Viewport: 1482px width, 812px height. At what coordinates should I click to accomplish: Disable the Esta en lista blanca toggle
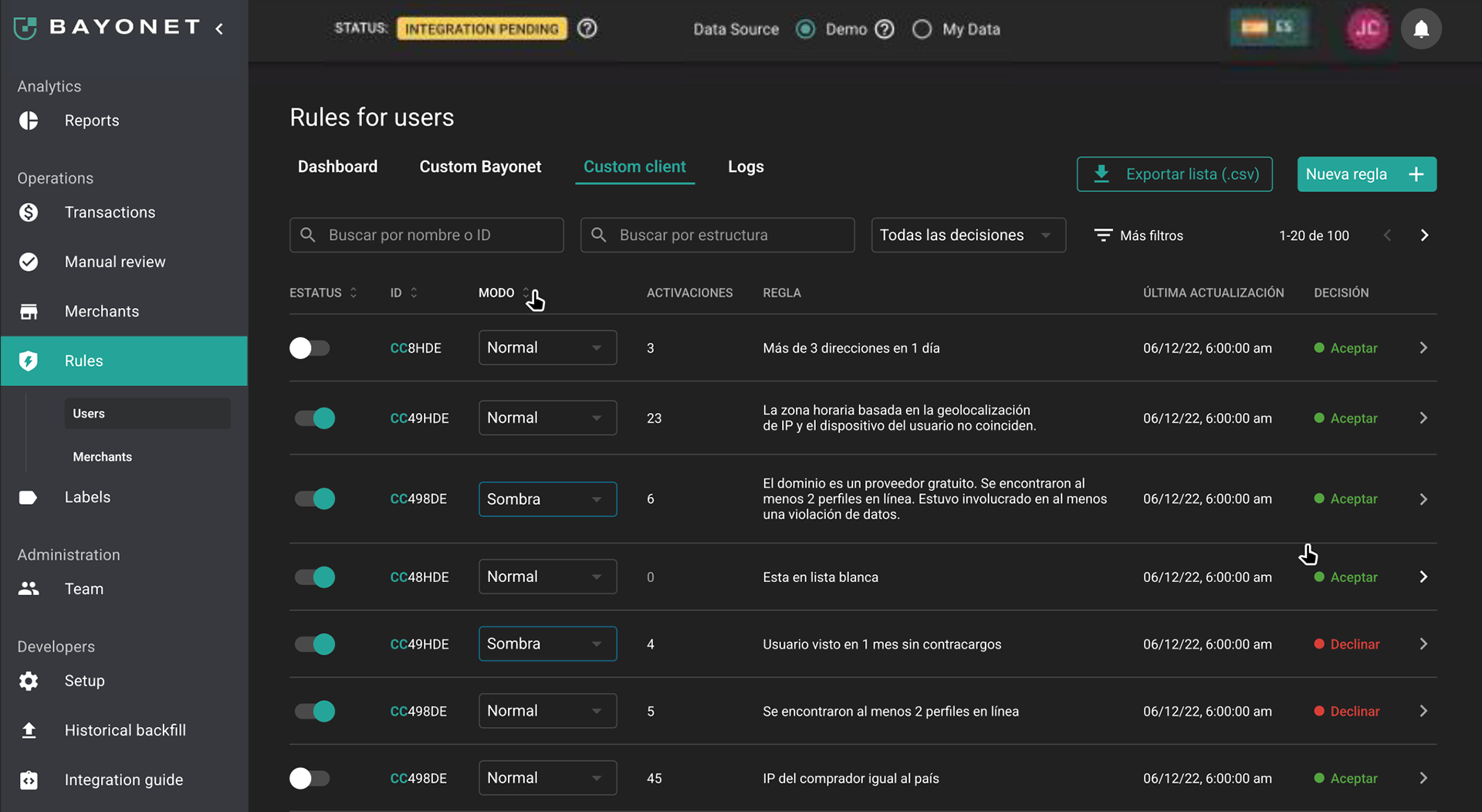pyautogui.click(x=315, y=577)
